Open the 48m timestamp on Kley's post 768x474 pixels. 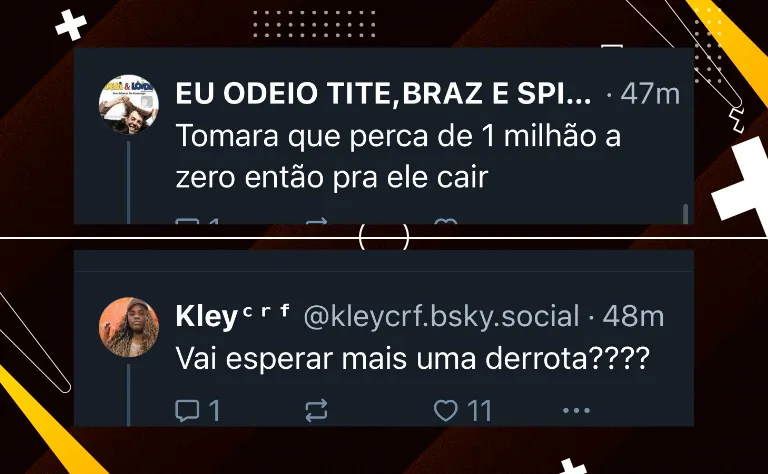(x=633, y=316)
